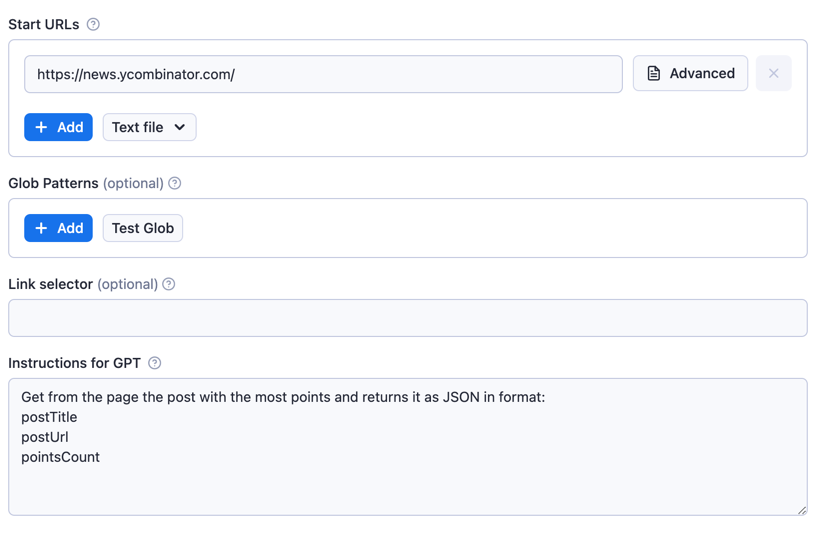
Task: Click the Glob Patterns help question mark
Action: (x=175, y=183)
